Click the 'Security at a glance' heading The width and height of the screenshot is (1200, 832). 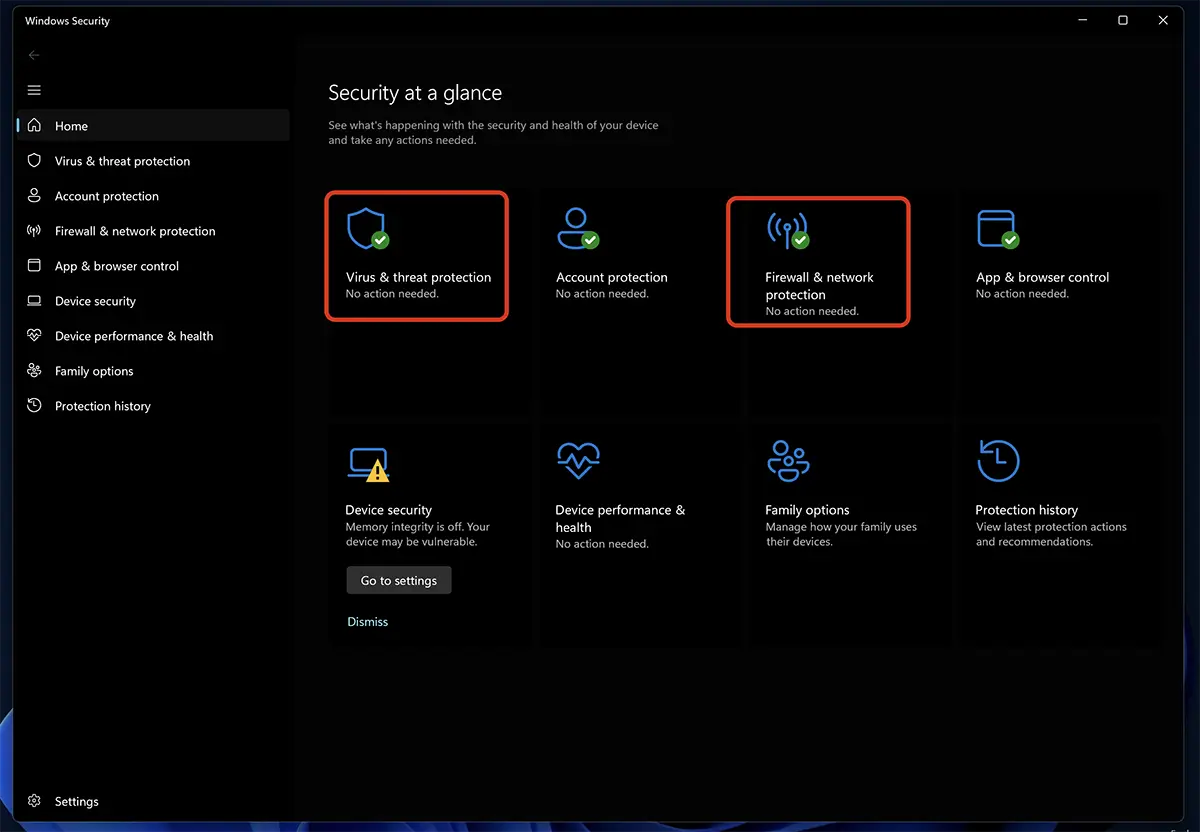[415, 93]
